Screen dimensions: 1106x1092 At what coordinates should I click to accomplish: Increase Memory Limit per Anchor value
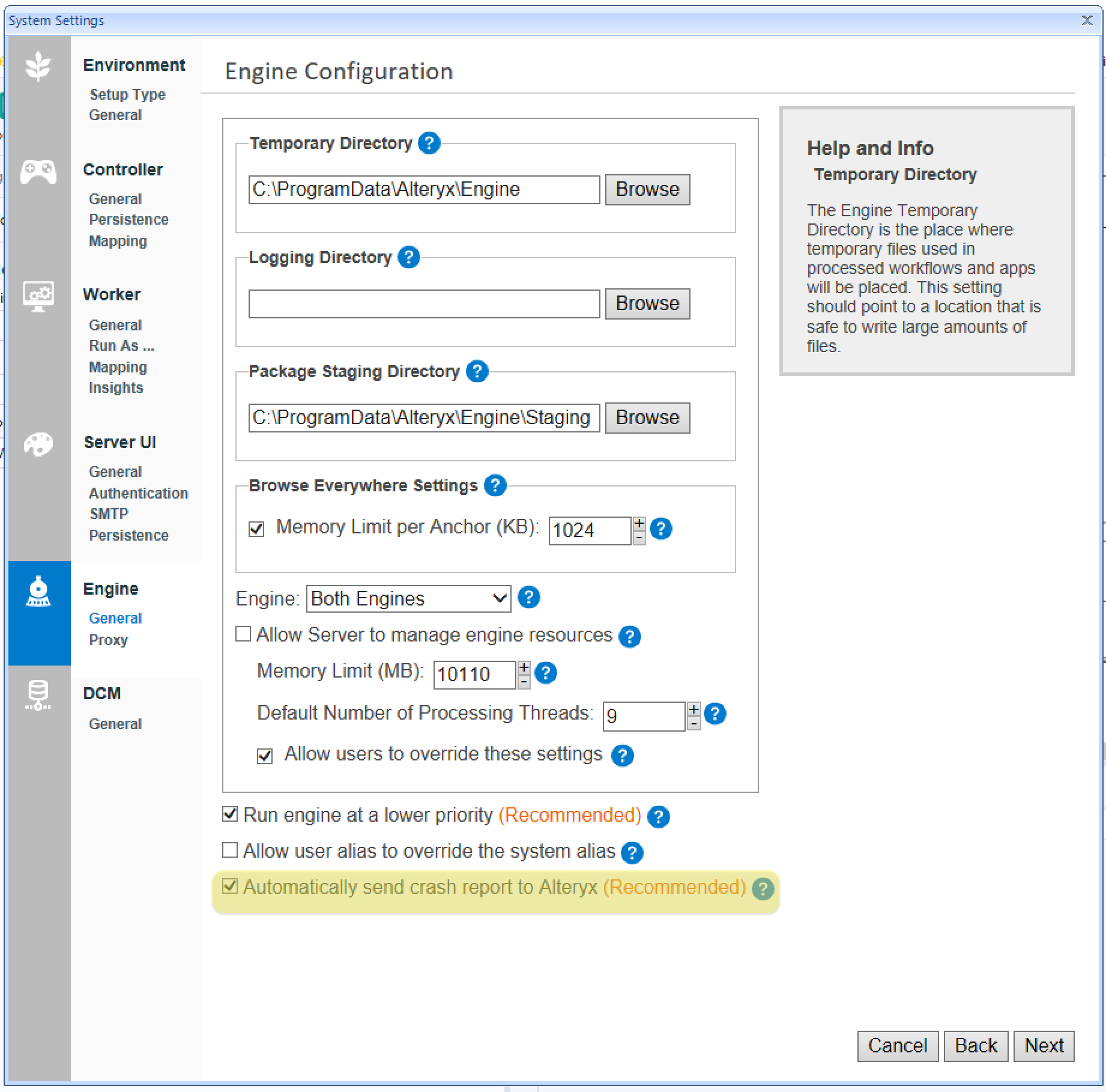[x=639, y=523]
